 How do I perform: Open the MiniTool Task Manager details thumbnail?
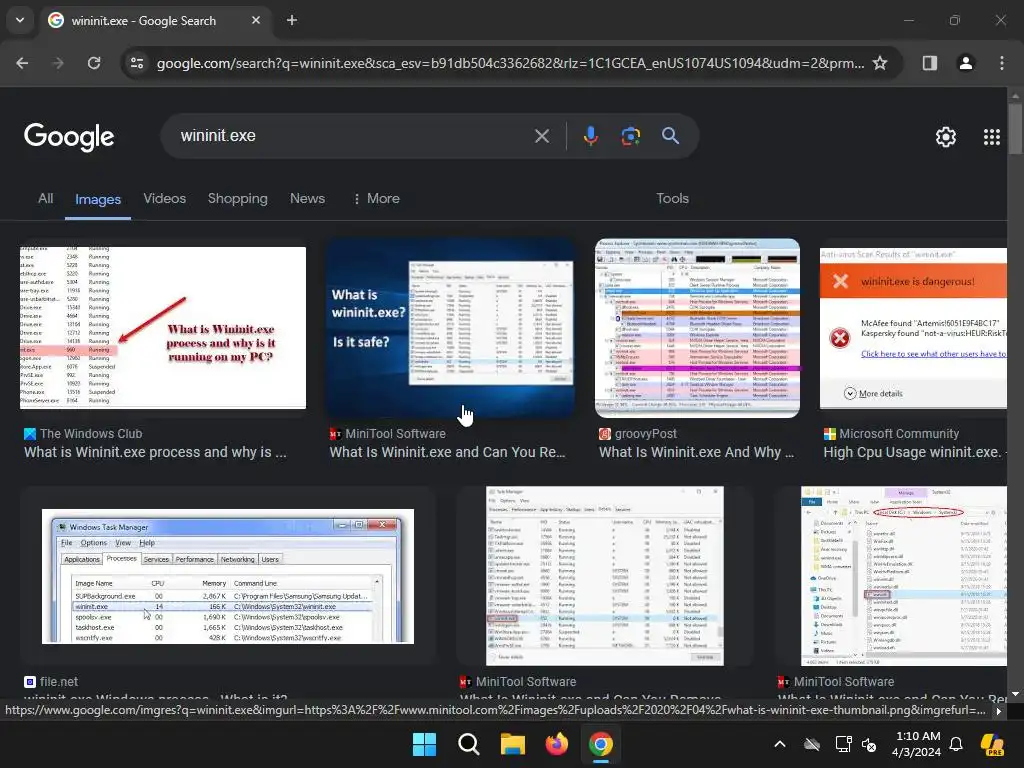pos(605,576)
